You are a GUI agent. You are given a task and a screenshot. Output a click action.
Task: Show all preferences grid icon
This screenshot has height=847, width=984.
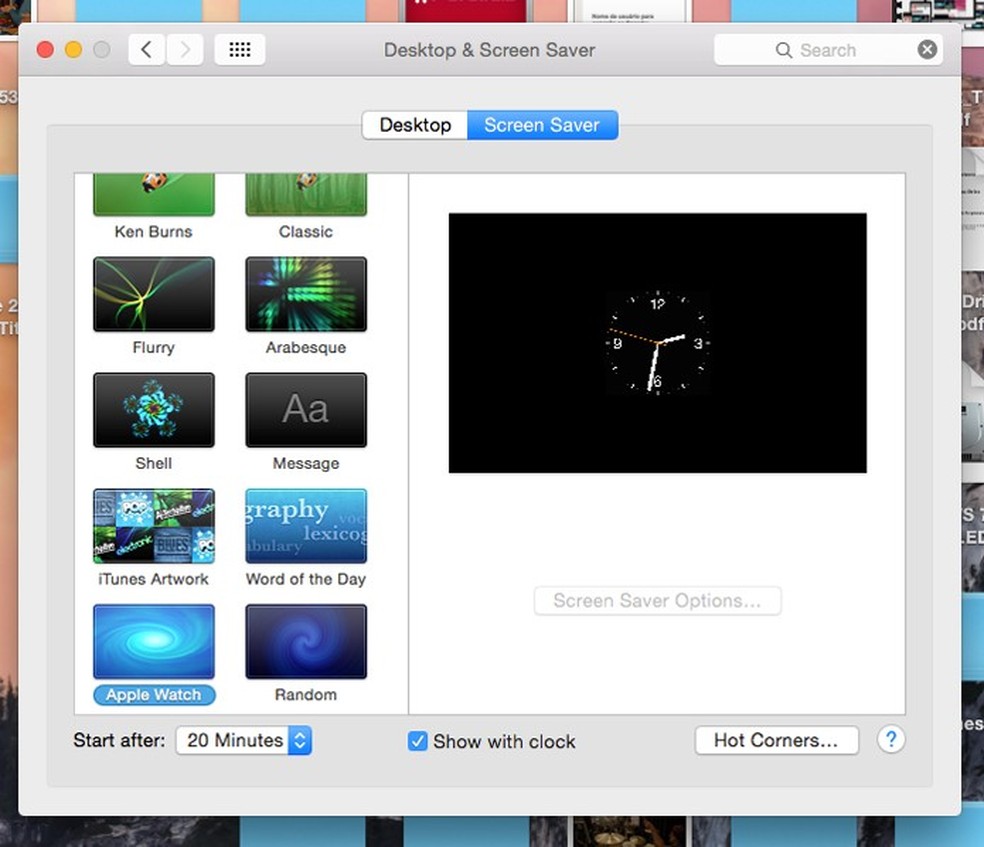pos(240,50)
